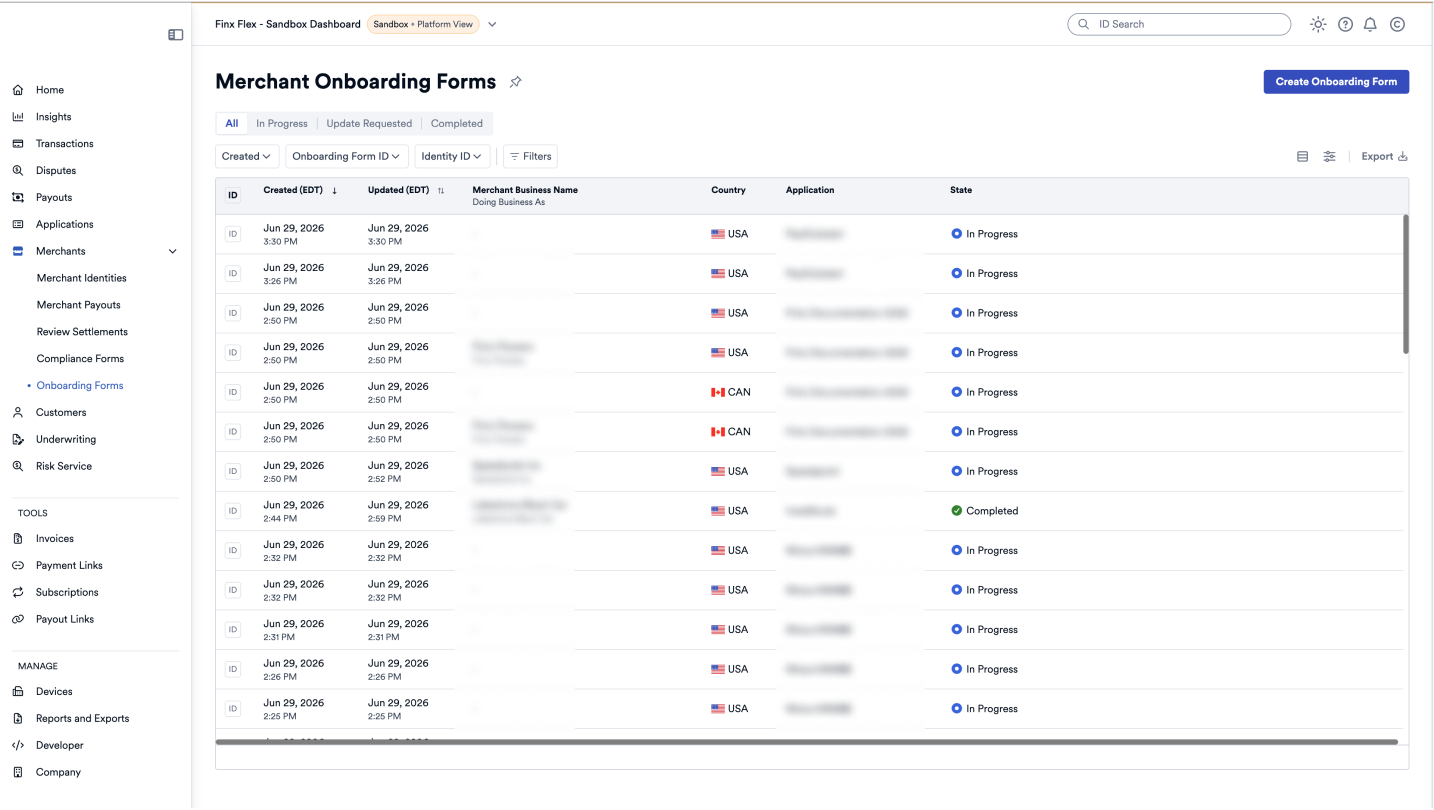This screenshot has height=810, width=1434.
Task: Open Disputes in sidebar
Action: [x=56, y=171]
